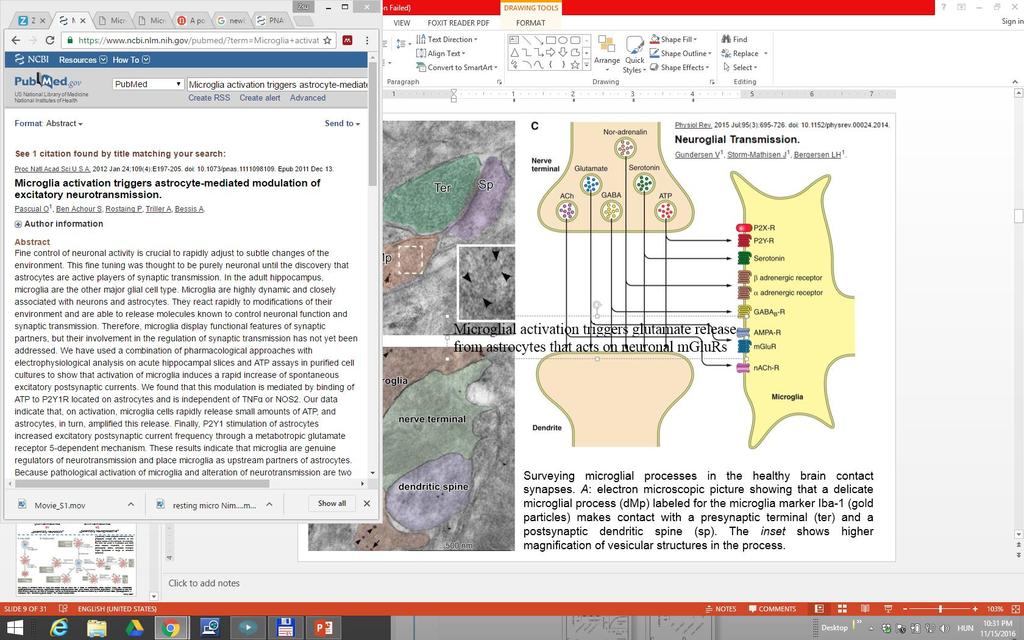The image size is (1024, 640).
Task: Open the VIEW ribbon tab
Action: pos(402,23)
